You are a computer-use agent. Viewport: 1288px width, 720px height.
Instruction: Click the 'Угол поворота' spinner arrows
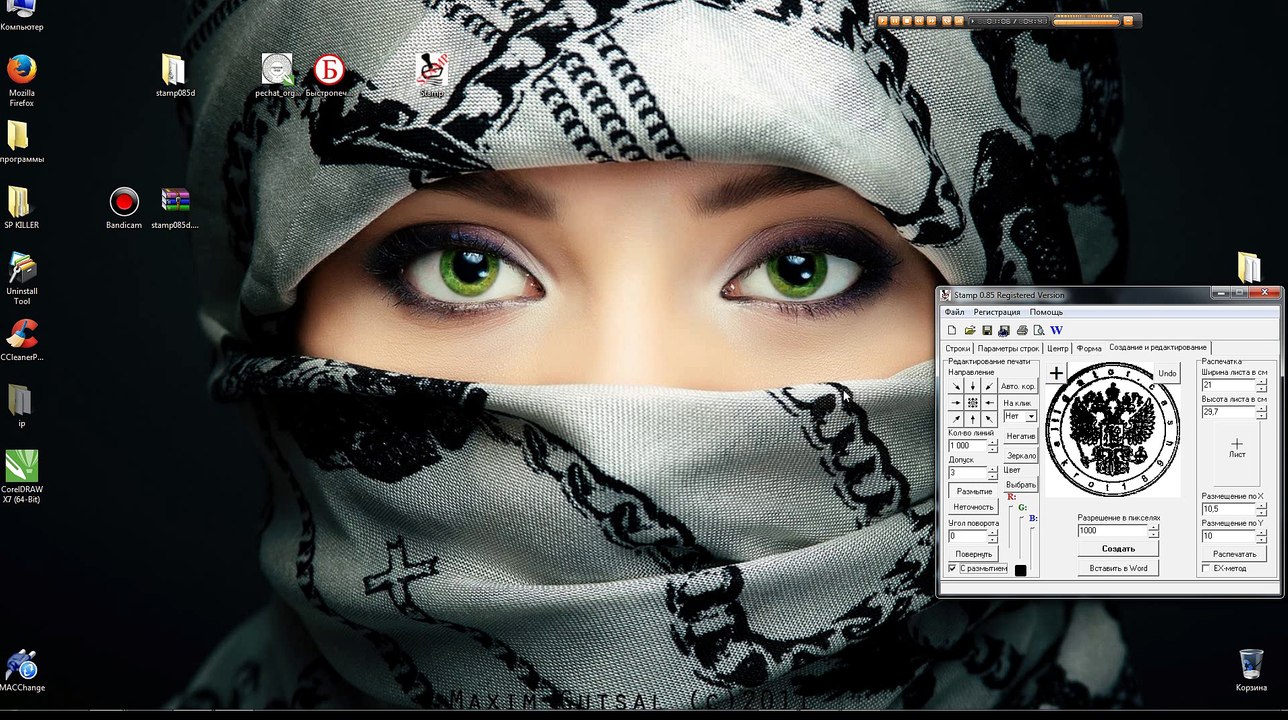(992, 536)
